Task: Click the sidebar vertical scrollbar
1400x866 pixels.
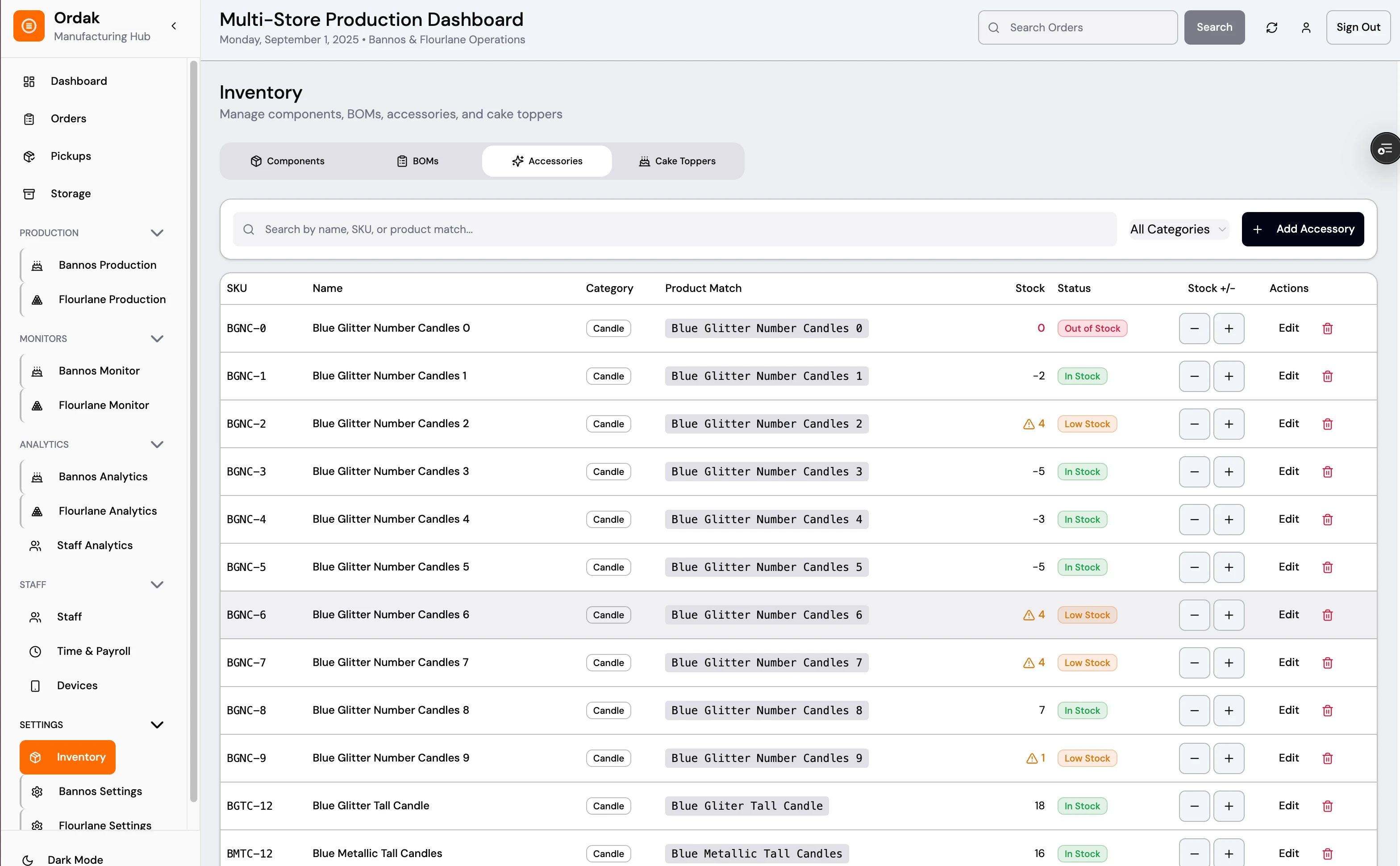Action: (x=194, y=431)
